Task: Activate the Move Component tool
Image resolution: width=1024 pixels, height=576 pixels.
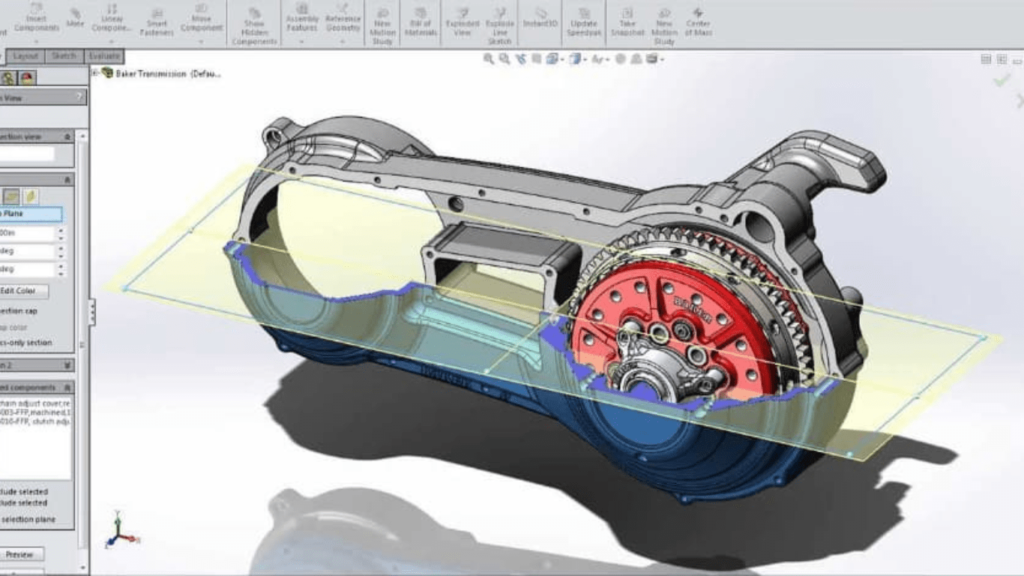Action: coord(201,18)
